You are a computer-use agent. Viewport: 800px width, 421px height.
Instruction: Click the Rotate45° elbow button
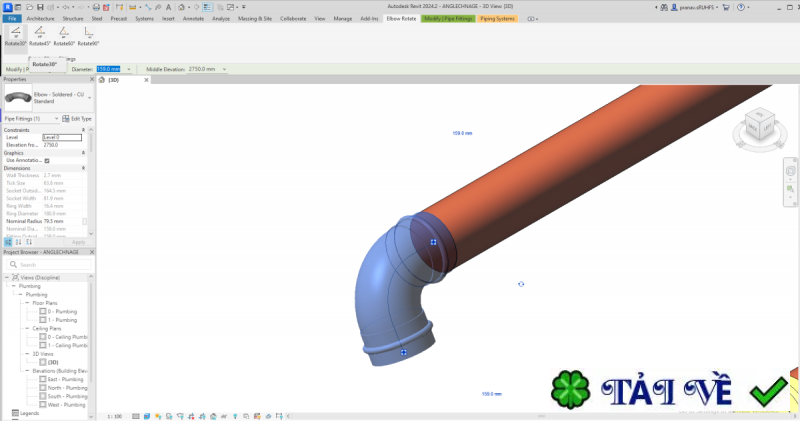[40, 37]
